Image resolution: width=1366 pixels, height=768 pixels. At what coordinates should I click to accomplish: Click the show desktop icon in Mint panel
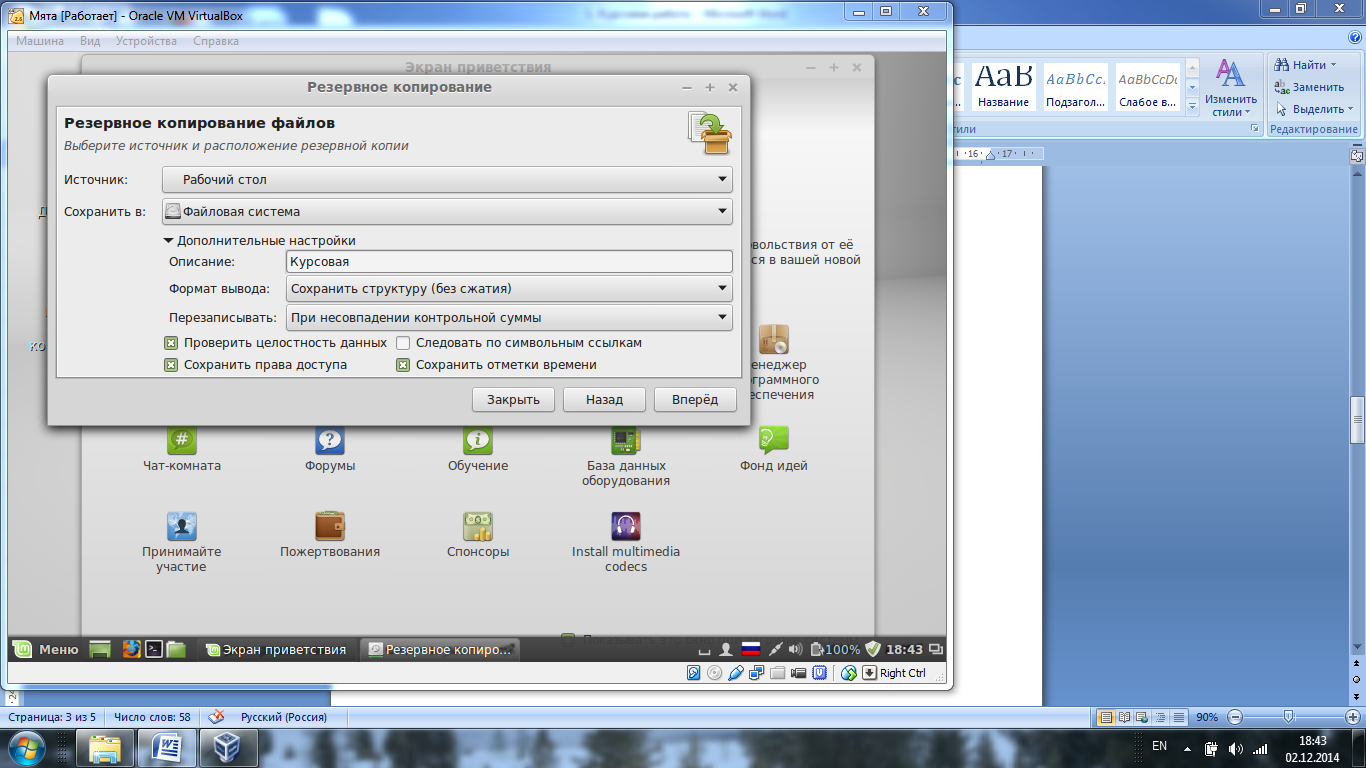[99, 649]
